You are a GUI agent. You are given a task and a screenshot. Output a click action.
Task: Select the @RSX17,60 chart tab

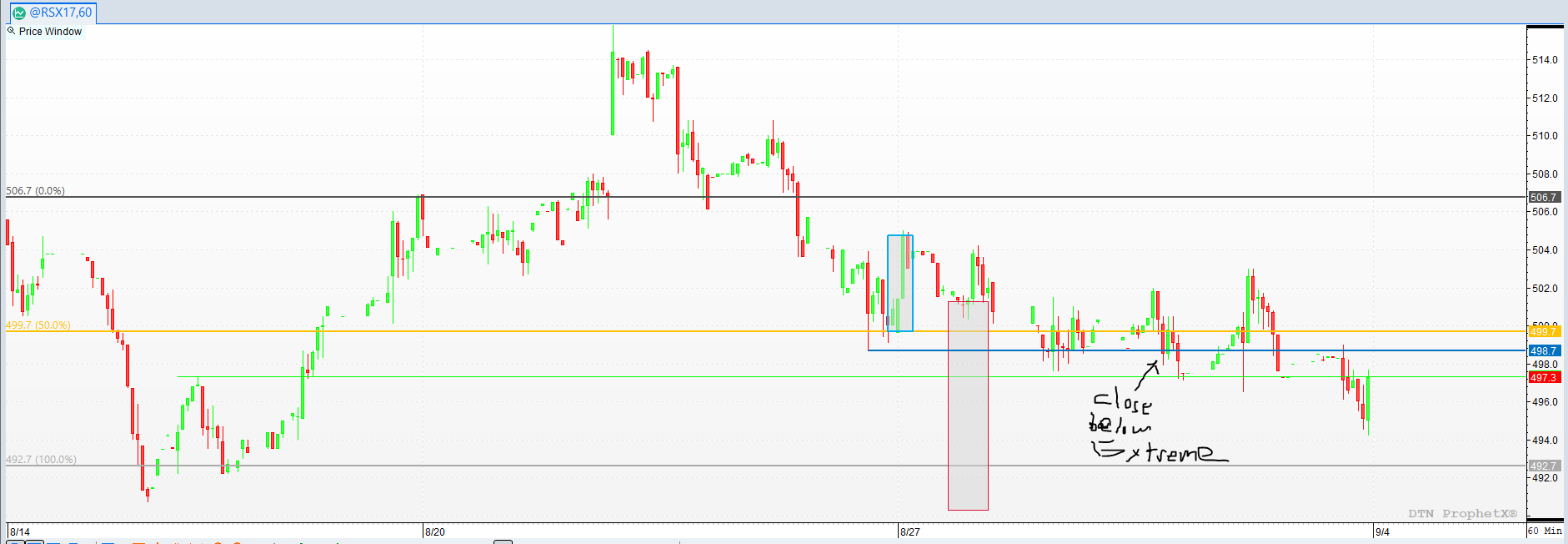[x=53, y=13]
